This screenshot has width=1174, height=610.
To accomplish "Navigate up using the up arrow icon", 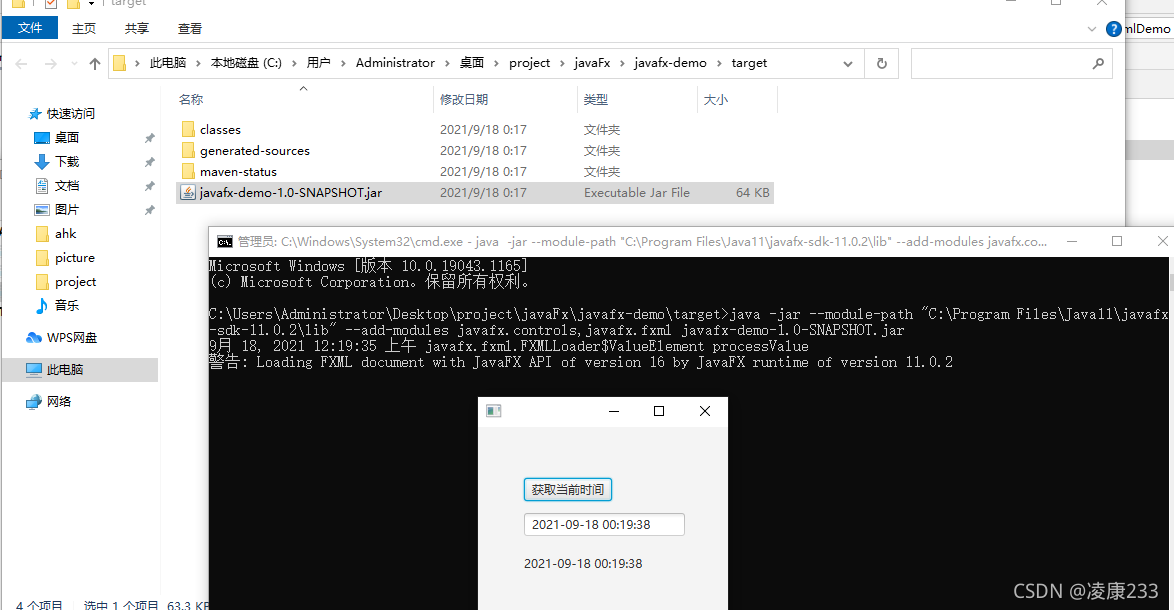I will tap(94, 62).
